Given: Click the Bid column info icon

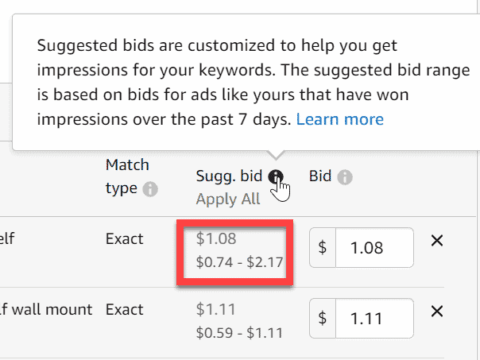Looking at the screenshot, I should 345,177.
